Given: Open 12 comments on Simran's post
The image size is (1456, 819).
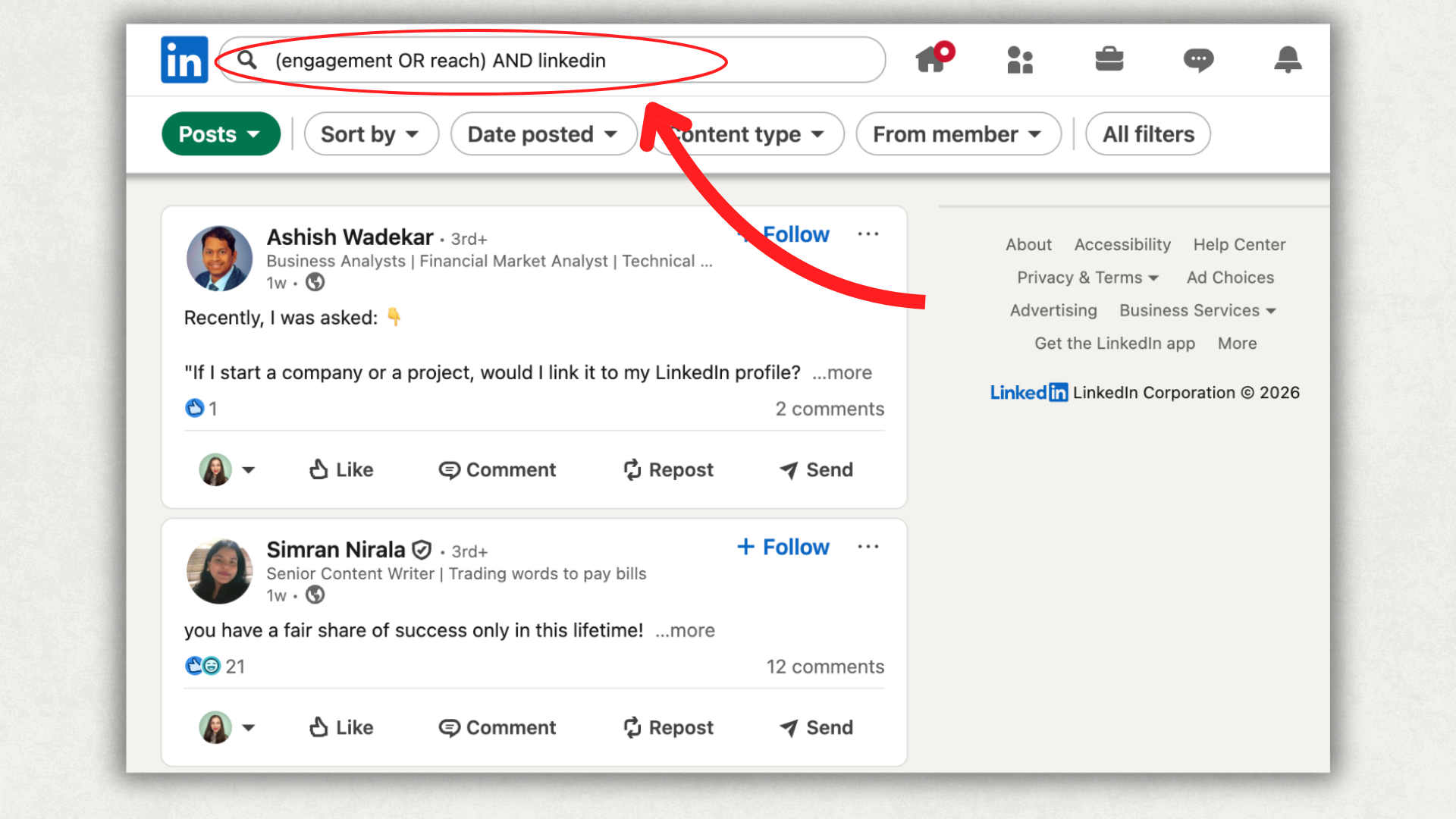Looking at the screenshot, I should pyautogui.click(x=825, y=667).
